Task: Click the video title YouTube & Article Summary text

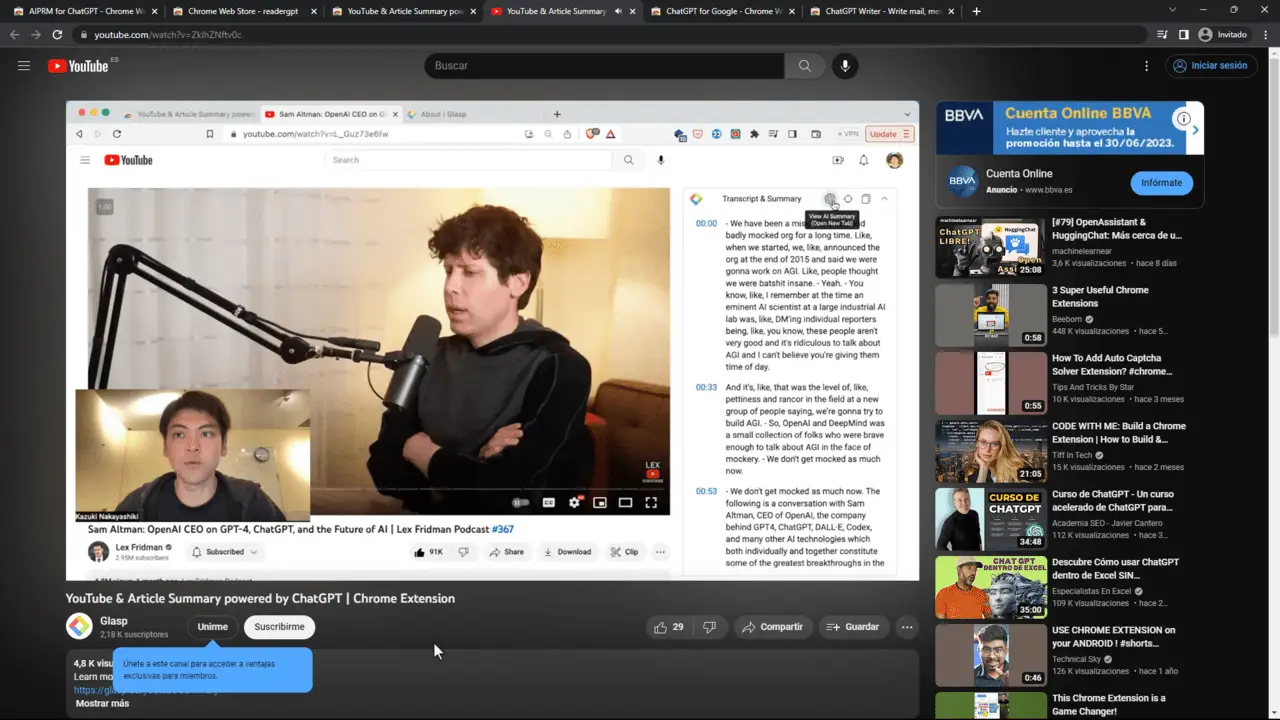Action: click(x=260, y=599)
